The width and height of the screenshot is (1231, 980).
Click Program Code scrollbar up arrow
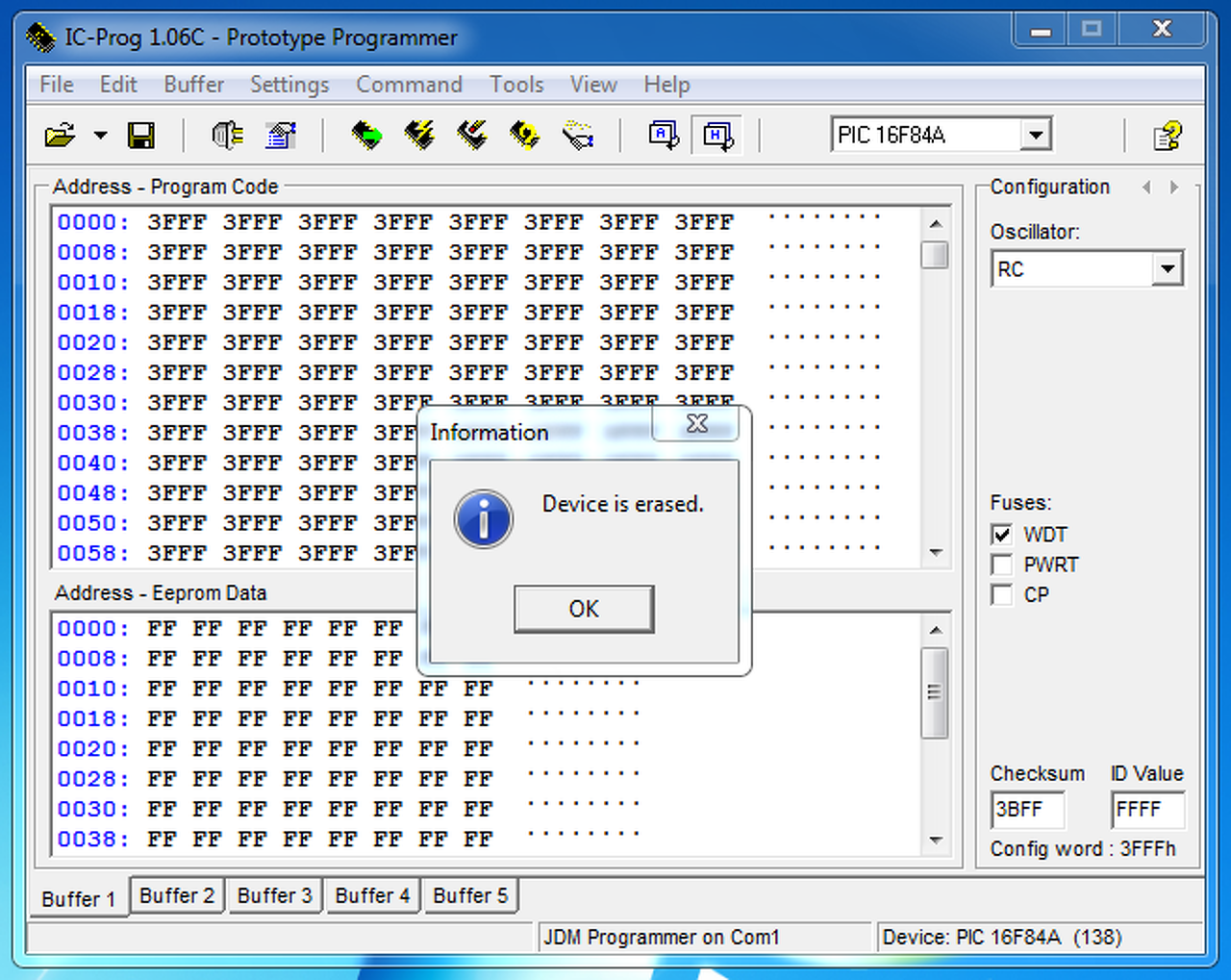[935, 223]
